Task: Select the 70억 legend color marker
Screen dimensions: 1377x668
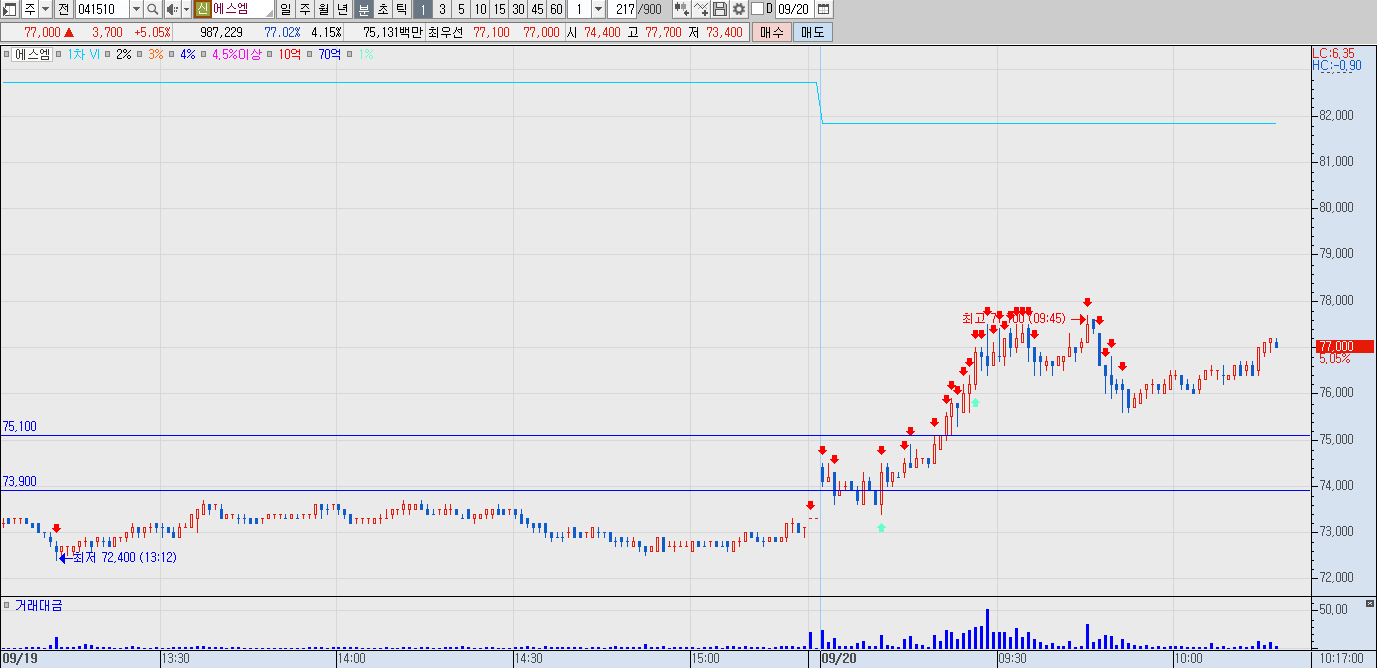Action: (x=309, y=54)
